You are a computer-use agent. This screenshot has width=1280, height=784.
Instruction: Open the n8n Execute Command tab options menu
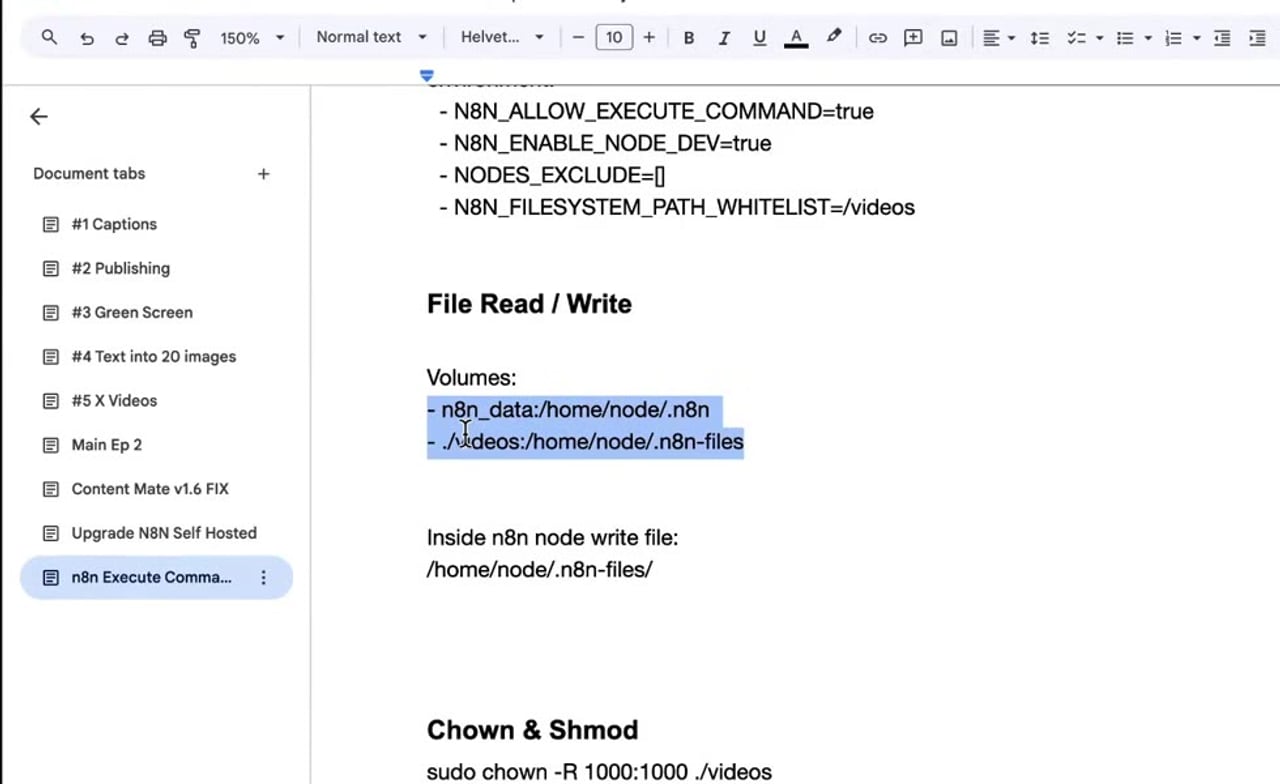pos(264,577)
